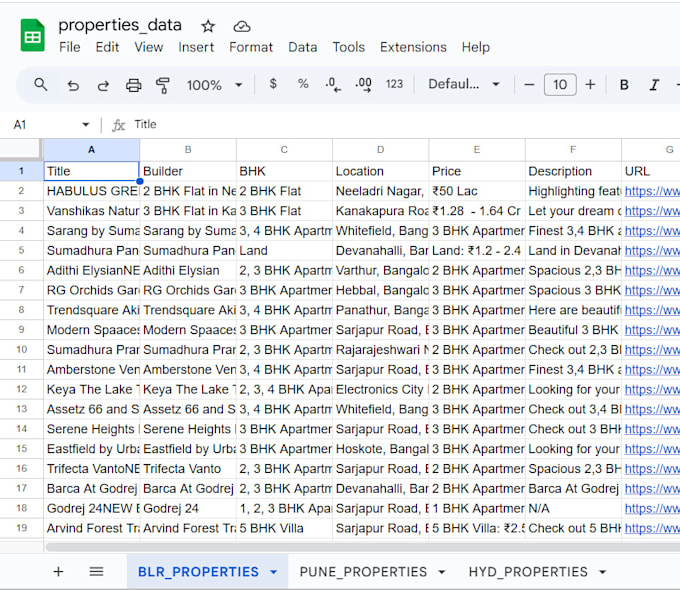The width and height of the screenshot is (680, 590).
Task: Open the Default font dropdown
Action: (464, 84)
